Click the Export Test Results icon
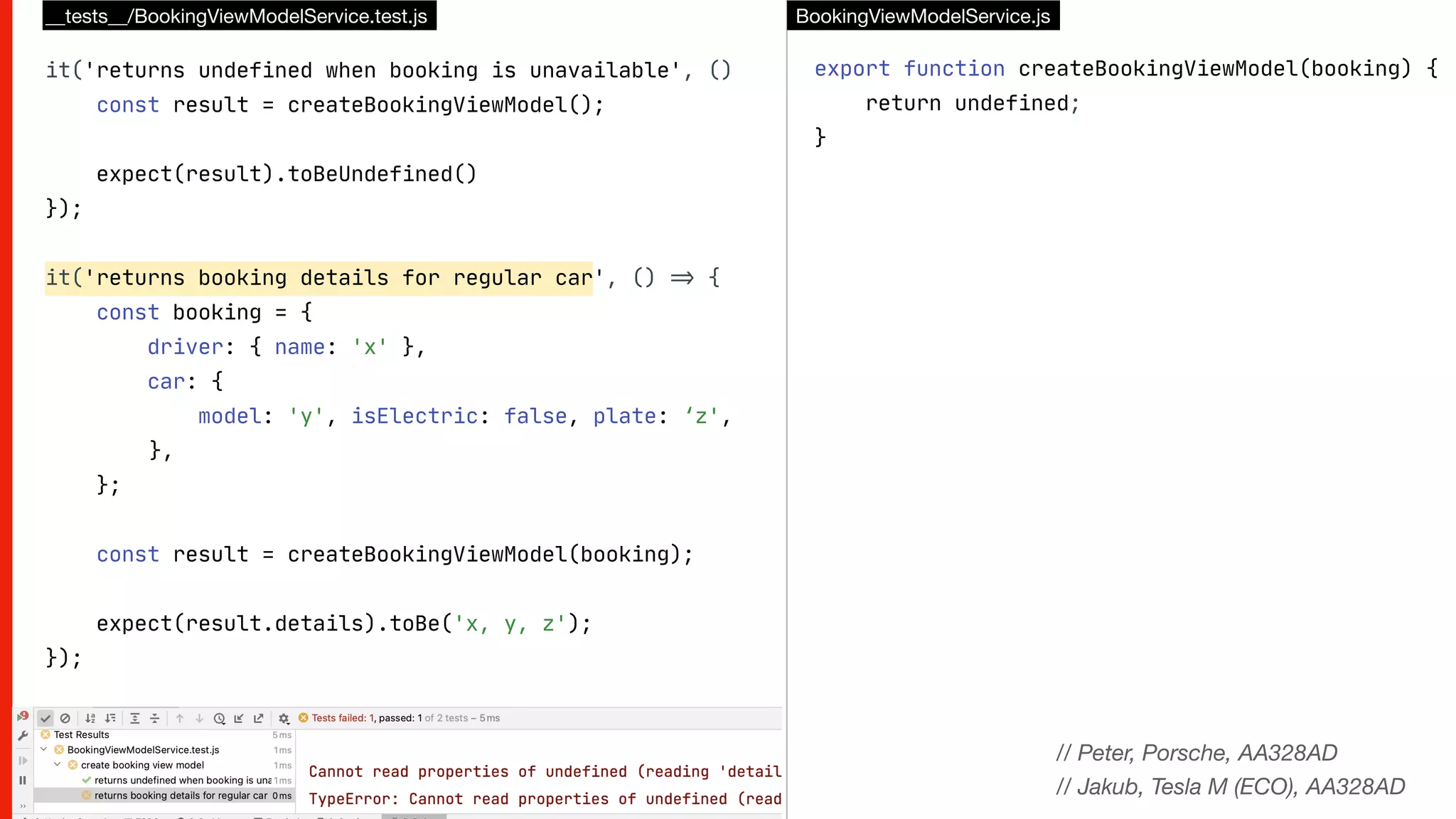1456x819 pixels. (x=259, y=718)
